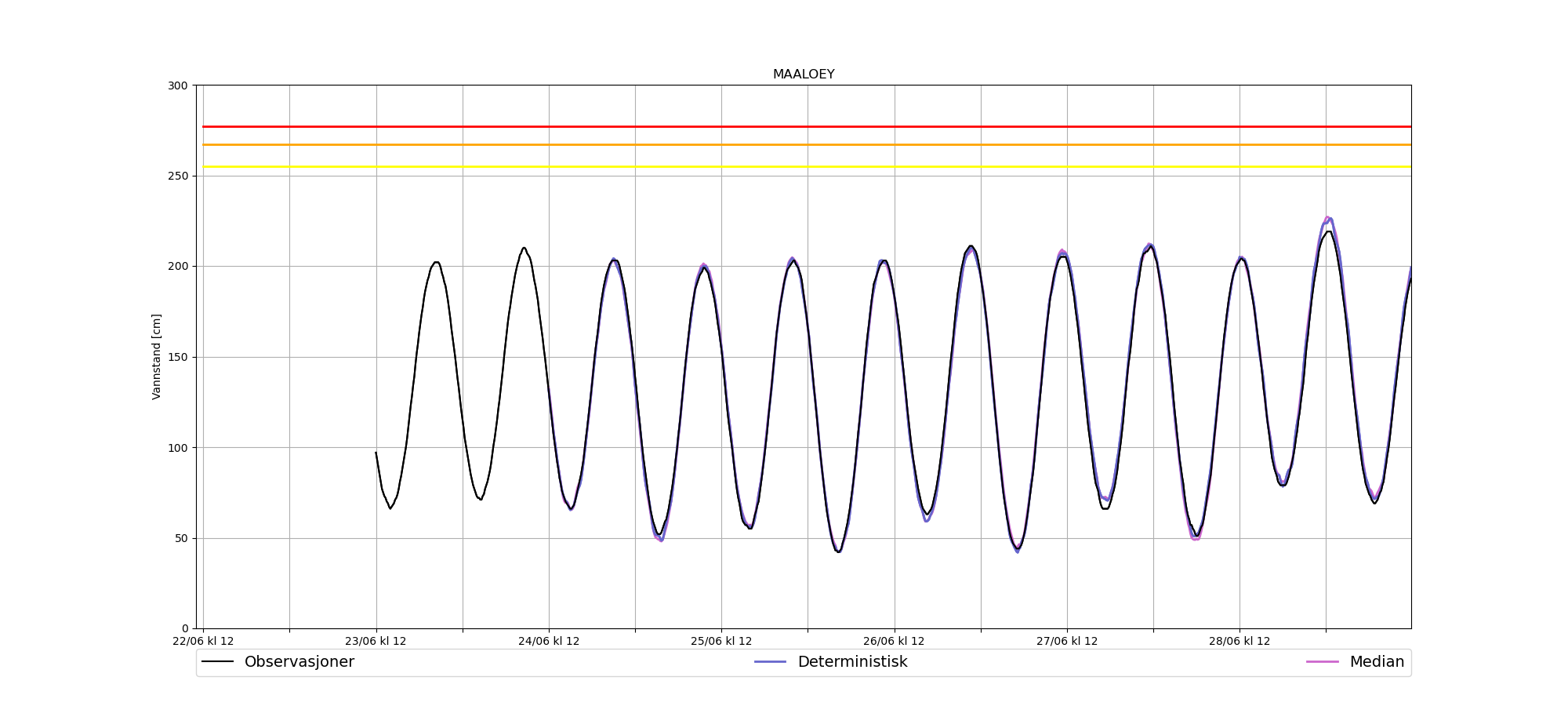This screenshot has height=706, width=1568.
Task: Click the 23/06 kl 12 x-axis label
Action: tap(376, 641)
